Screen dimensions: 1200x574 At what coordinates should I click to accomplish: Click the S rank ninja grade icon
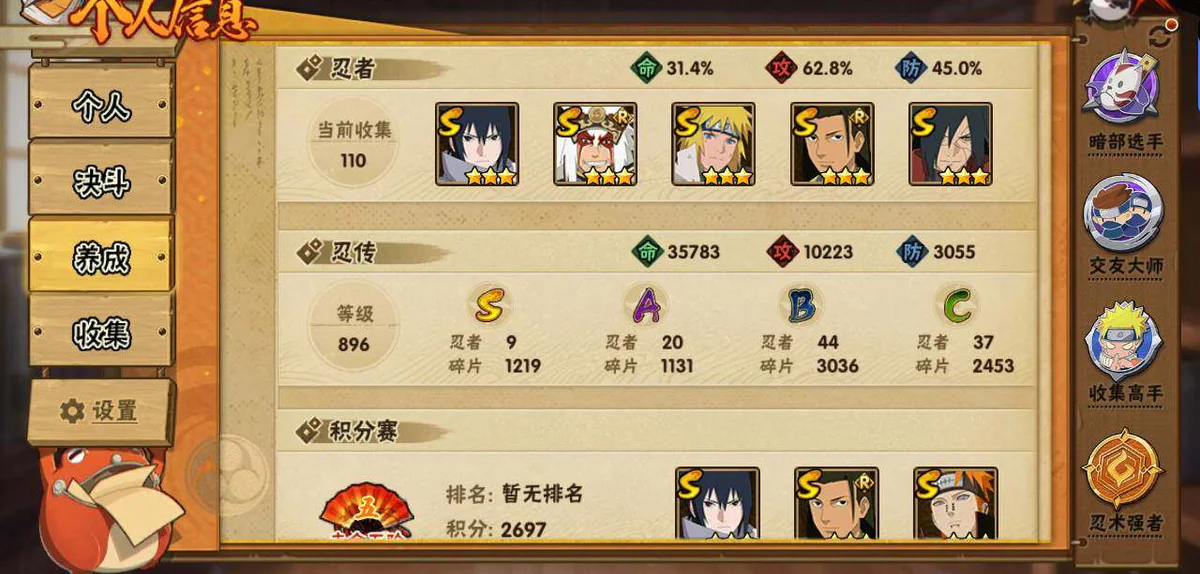coord(488,305)
